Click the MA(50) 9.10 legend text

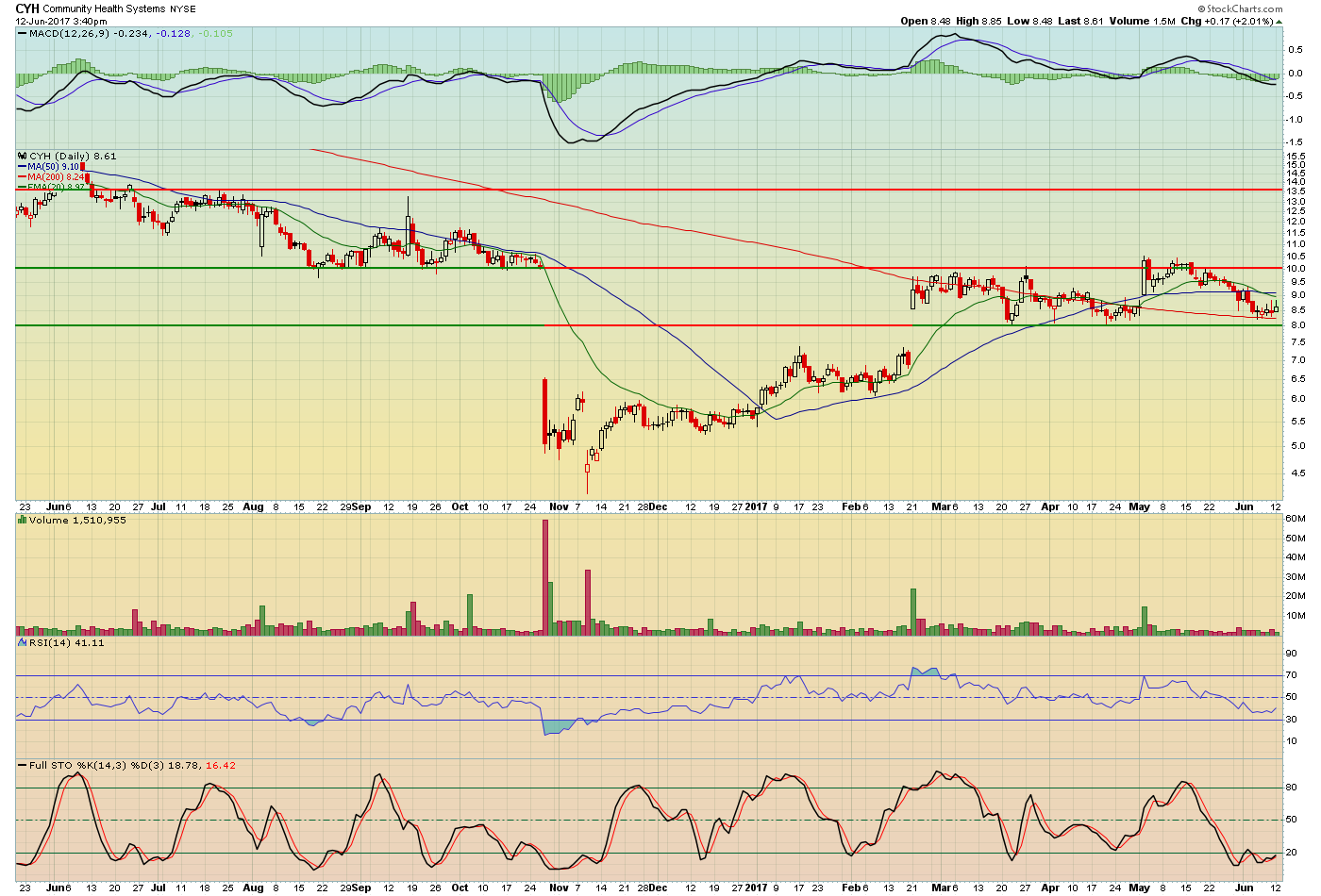coord(54,166)
